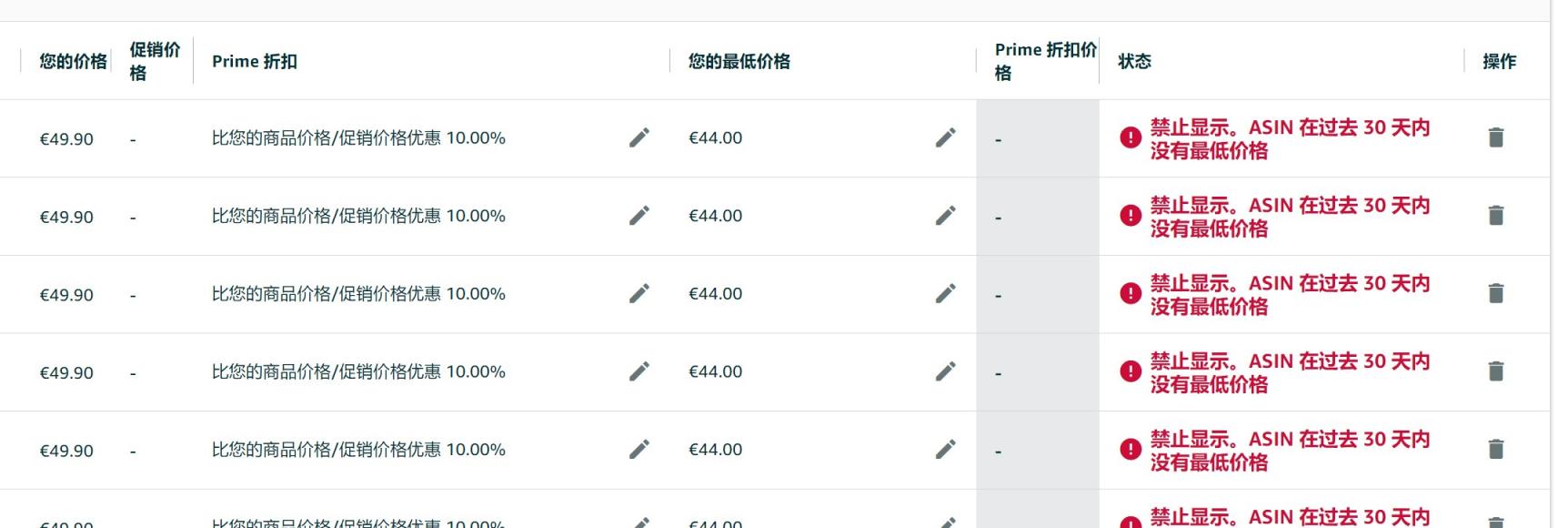Click the 您的最低价格 column header
The image size is (1568, 528).
739,61
